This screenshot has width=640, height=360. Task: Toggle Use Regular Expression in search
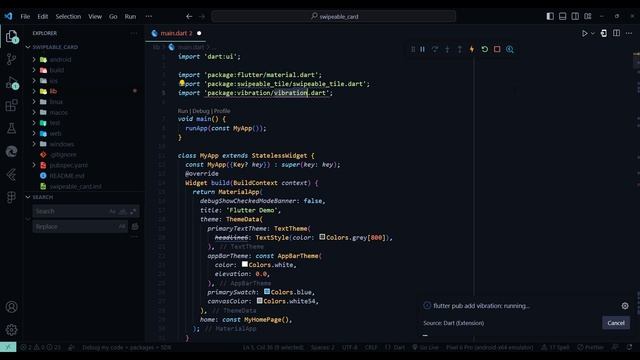coord(133,211)
